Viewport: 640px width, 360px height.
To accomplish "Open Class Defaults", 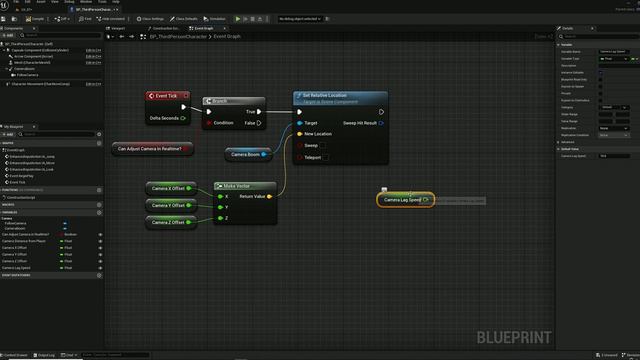I will point(184,19).
